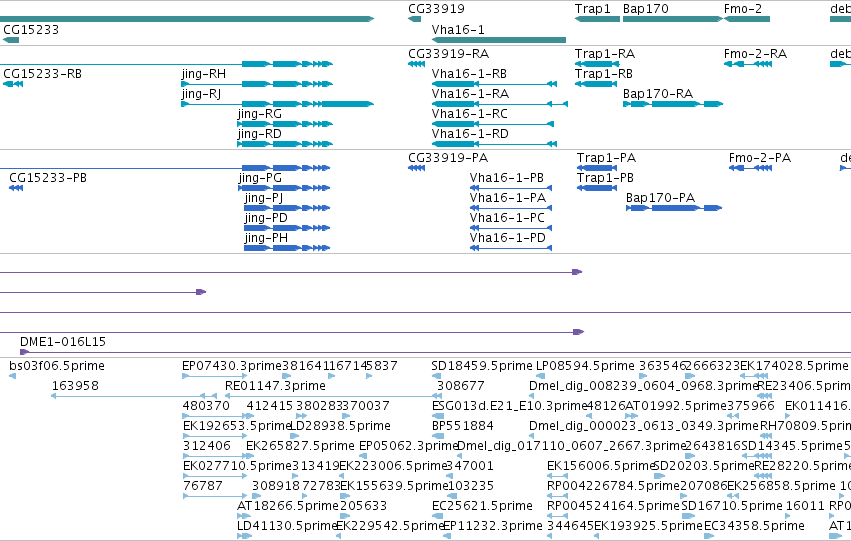Viewport: 851px width, 541px height.
Task: Click transcript Fmo-2-RA label
Action: coord(755,54)
